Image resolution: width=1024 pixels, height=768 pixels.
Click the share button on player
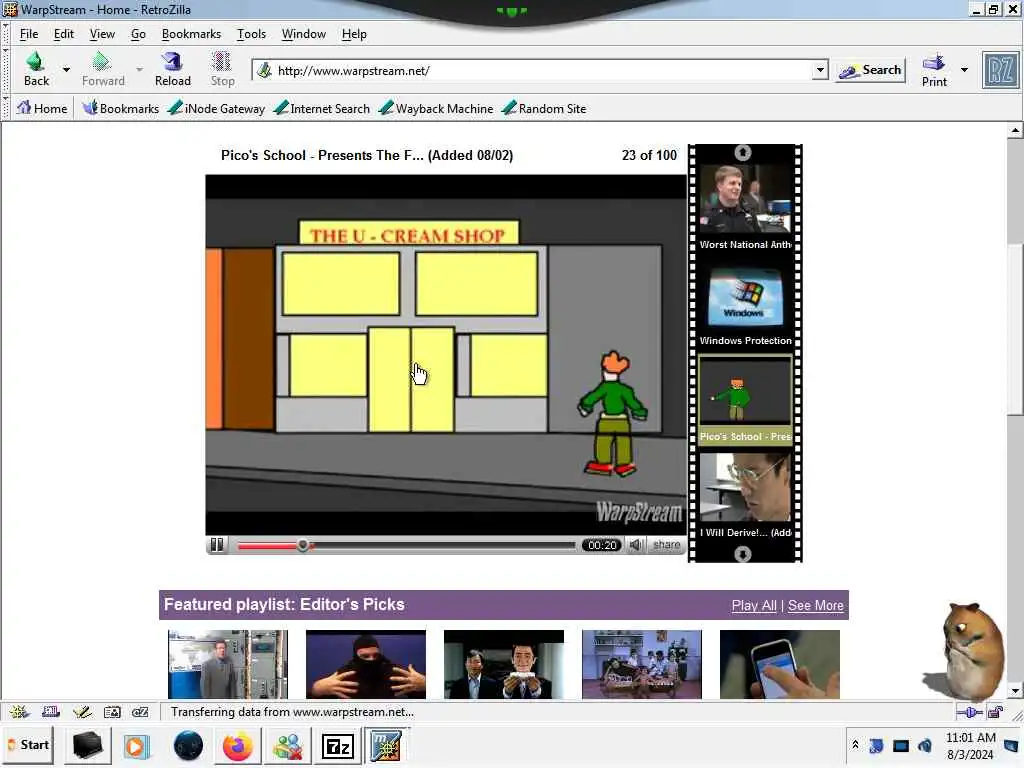tap(666, 545)
